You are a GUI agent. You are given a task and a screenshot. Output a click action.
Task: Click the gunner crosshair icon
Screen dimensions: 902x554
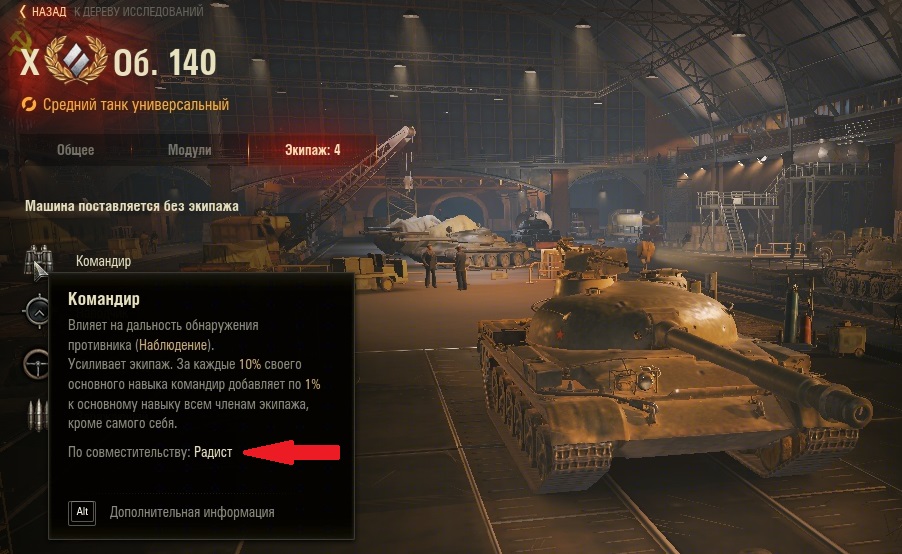coord(37,311)
